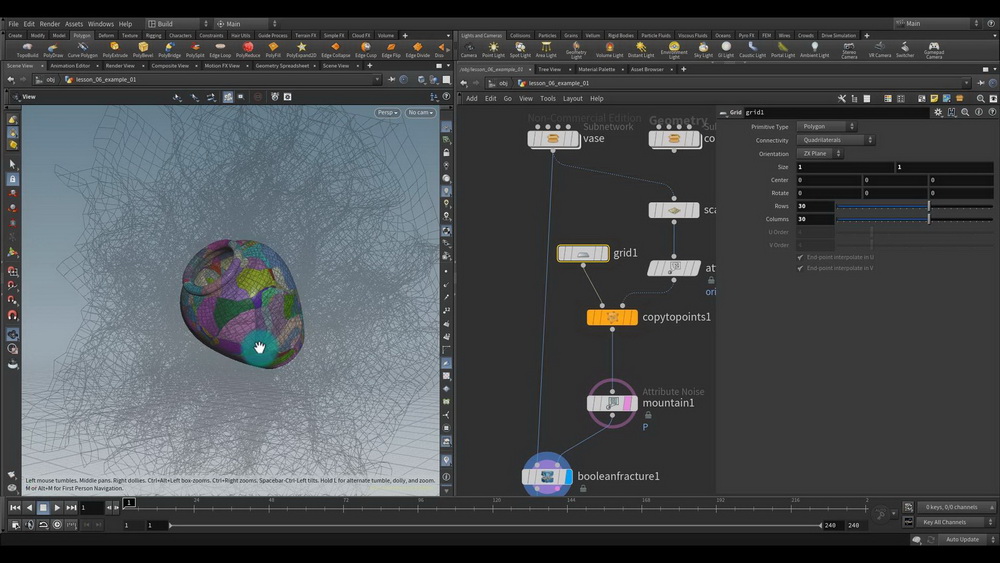
Task: Adjust the Columns slider
Action: [915, 219]
